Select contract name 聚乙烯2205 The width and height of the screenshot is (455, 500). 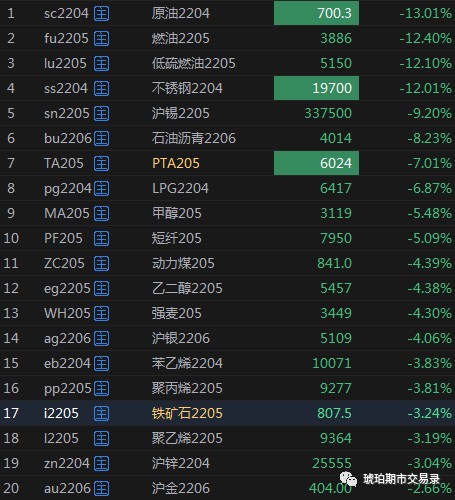pyautogui.click(x=187, y=438)
